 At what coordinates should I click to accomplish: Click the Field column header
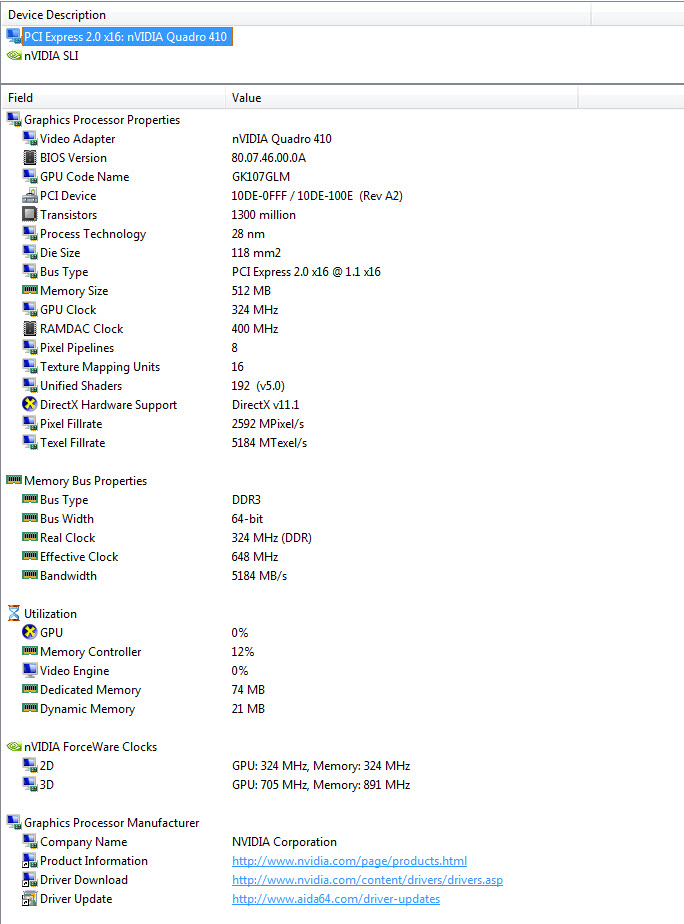113,98
